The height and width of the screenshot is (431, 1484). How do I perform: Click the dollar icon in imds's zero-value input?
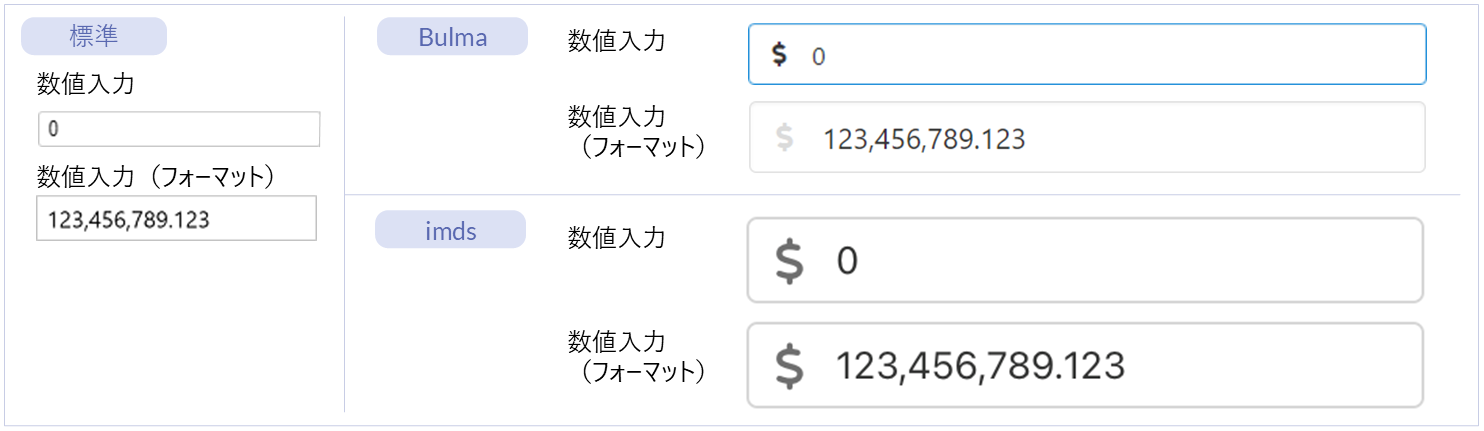click(x=789, y=261)
